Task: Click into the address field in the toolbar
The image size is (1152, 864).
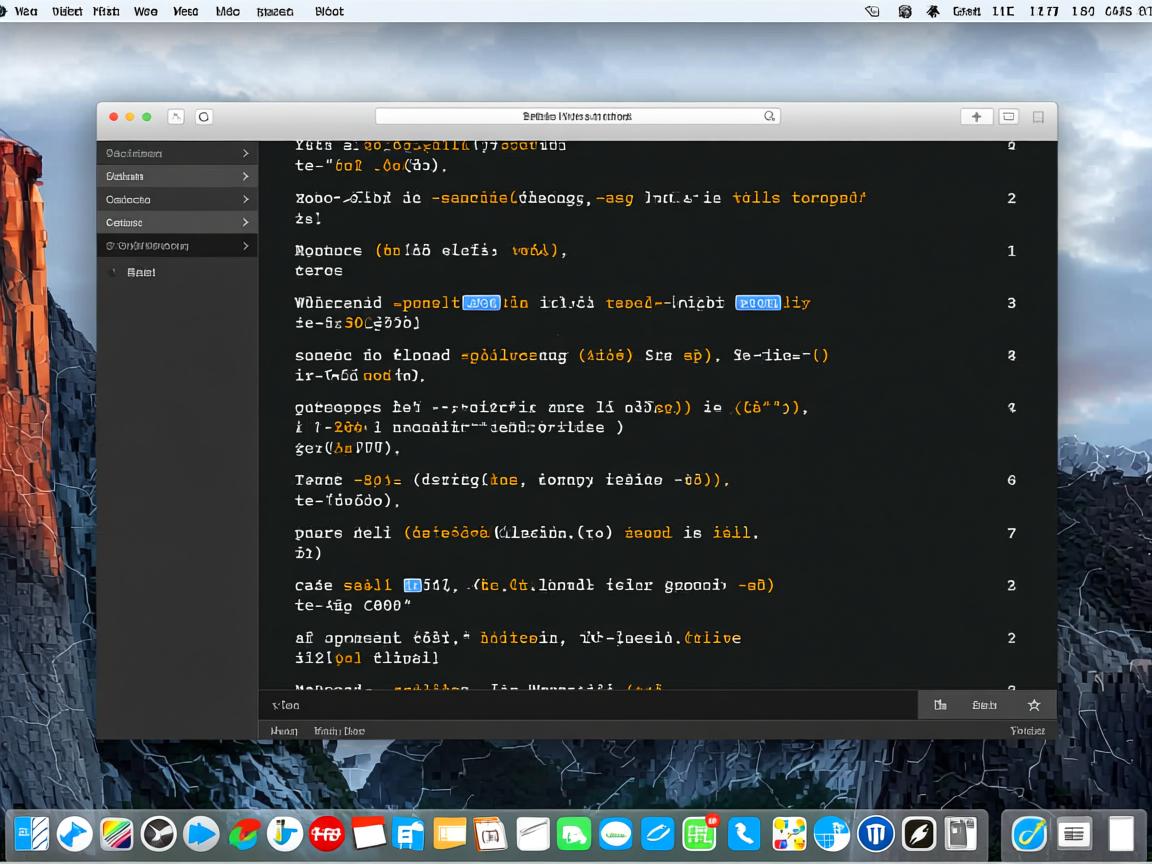Action: [x=576, y=116]
